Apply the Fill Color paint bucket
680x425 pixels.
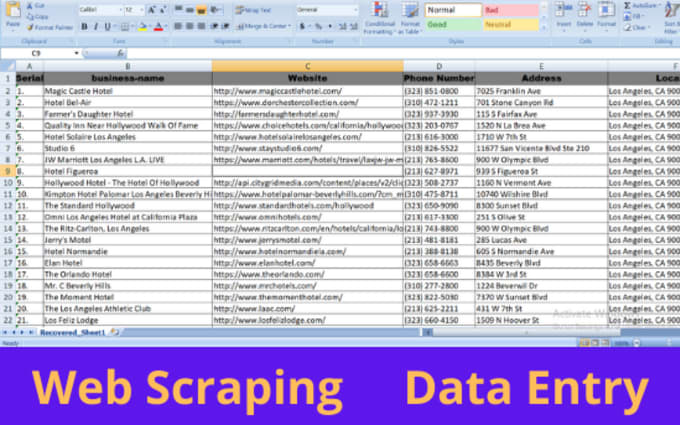pos(142,27)
